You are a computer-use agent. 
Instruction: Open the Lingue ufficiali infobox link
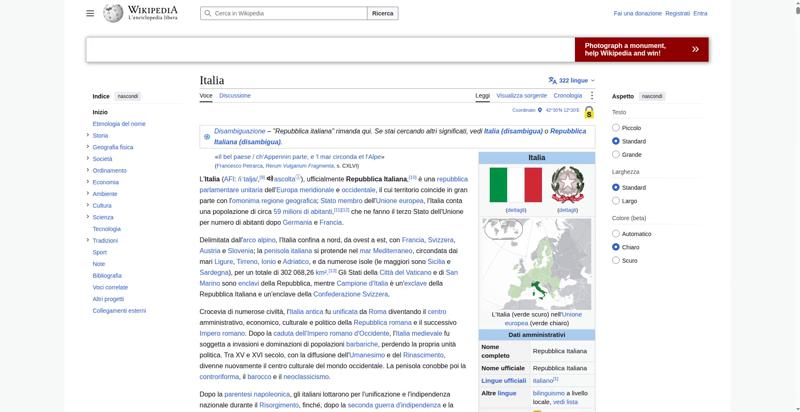coord(504,381)
